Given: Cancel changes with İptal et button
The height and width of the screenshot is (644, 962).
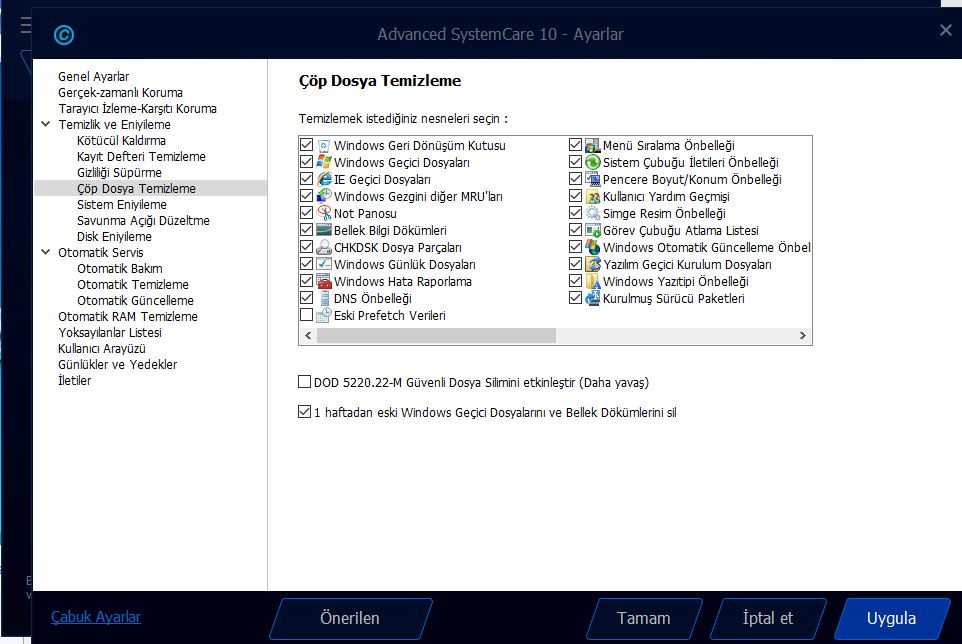Looking at the screenshot, I should [768, 618].
